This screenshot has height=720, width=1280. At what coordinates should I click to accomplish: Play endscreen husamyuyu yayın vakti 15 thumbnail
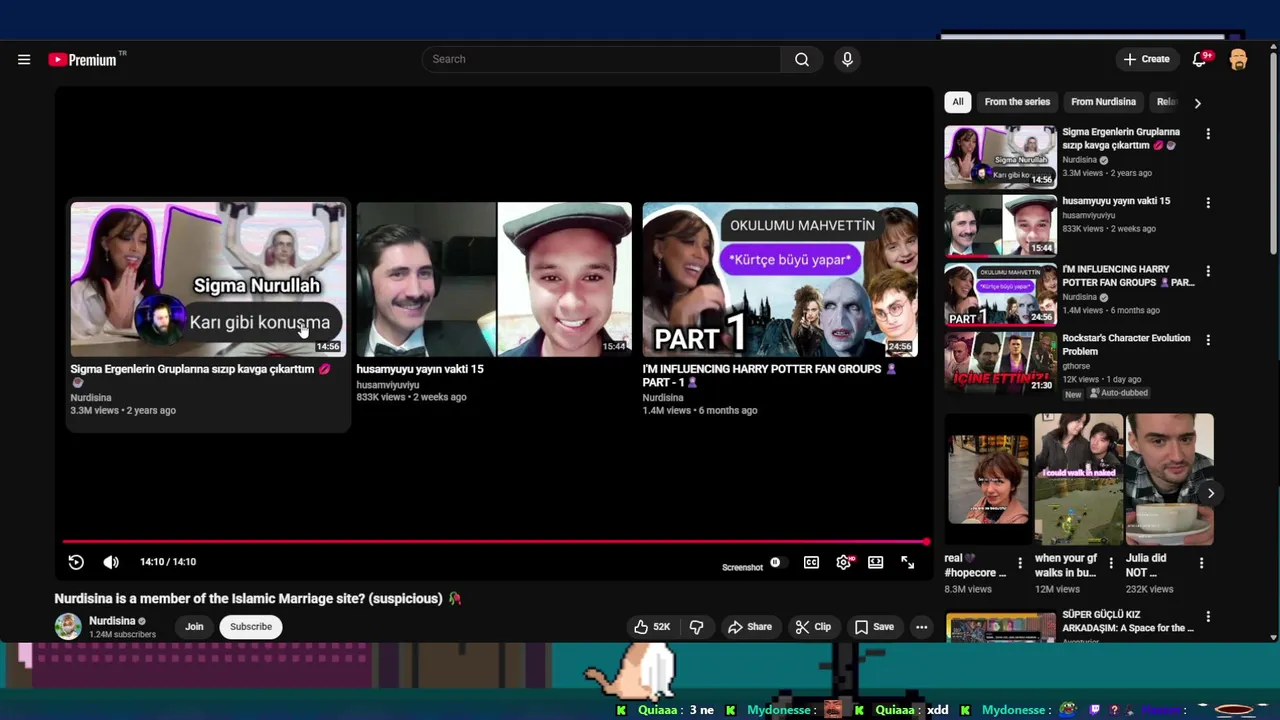pyautogui.click(x=494, y=279)
